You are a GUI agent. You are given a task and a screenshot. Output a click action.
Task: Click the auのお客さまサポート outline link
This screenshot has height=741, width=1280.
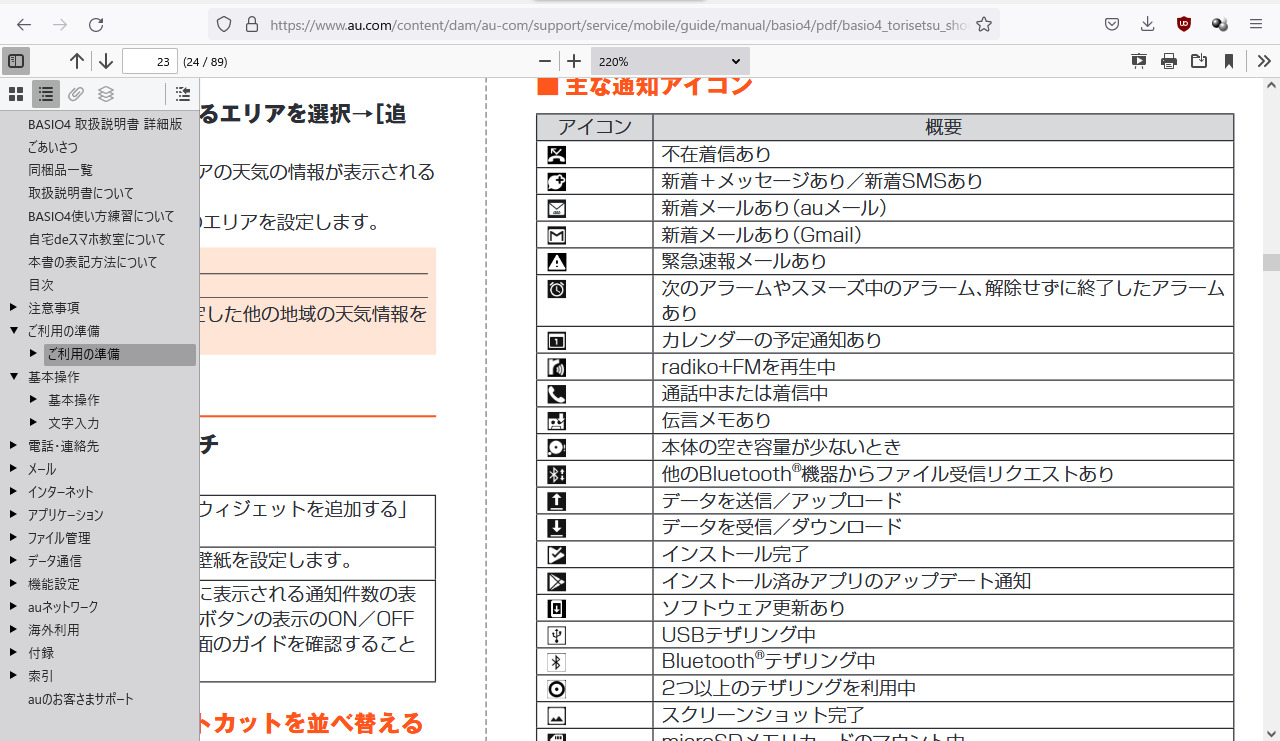tap(80, 699)
